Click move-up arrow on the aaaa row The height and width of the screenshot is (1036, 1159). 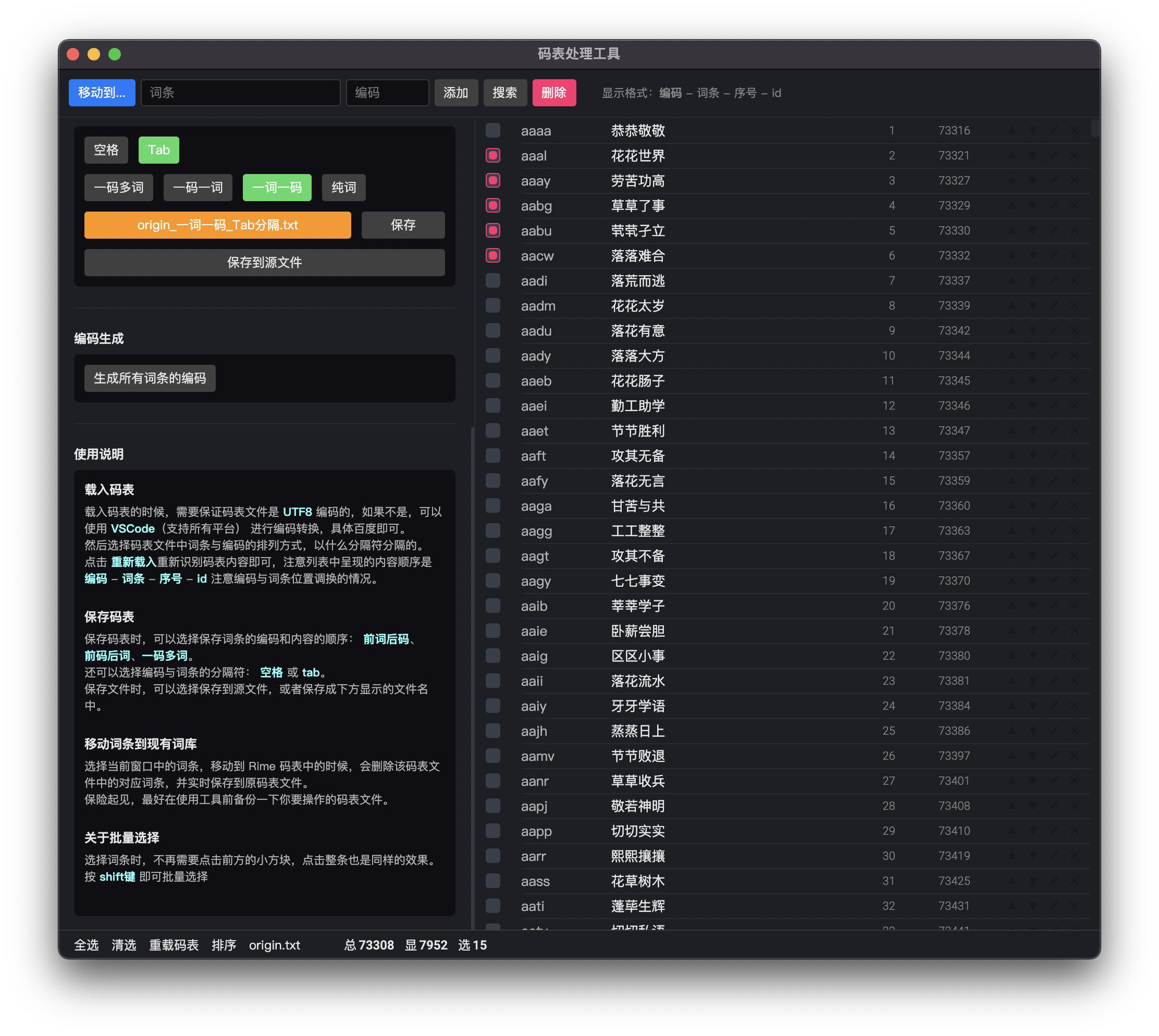click(x=1012, y=130)
